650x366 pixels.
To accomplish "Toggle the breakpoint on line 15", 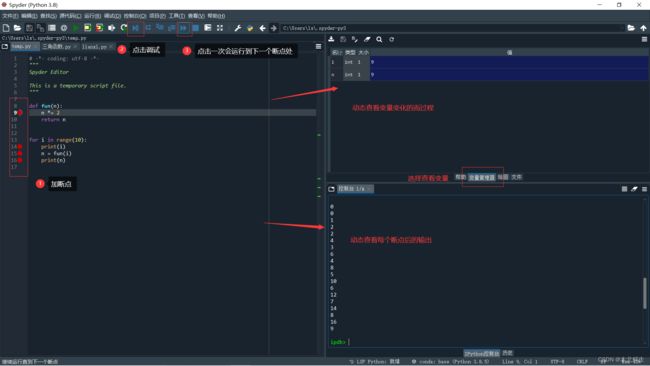I will point(19,153).
